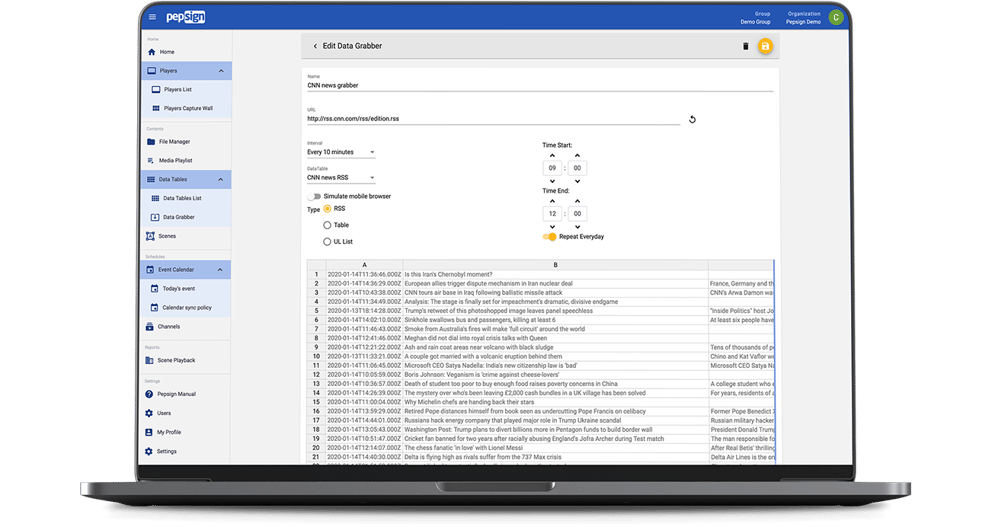Increase Time End hour
Screen dimensions: 992x527
point(552,201)
